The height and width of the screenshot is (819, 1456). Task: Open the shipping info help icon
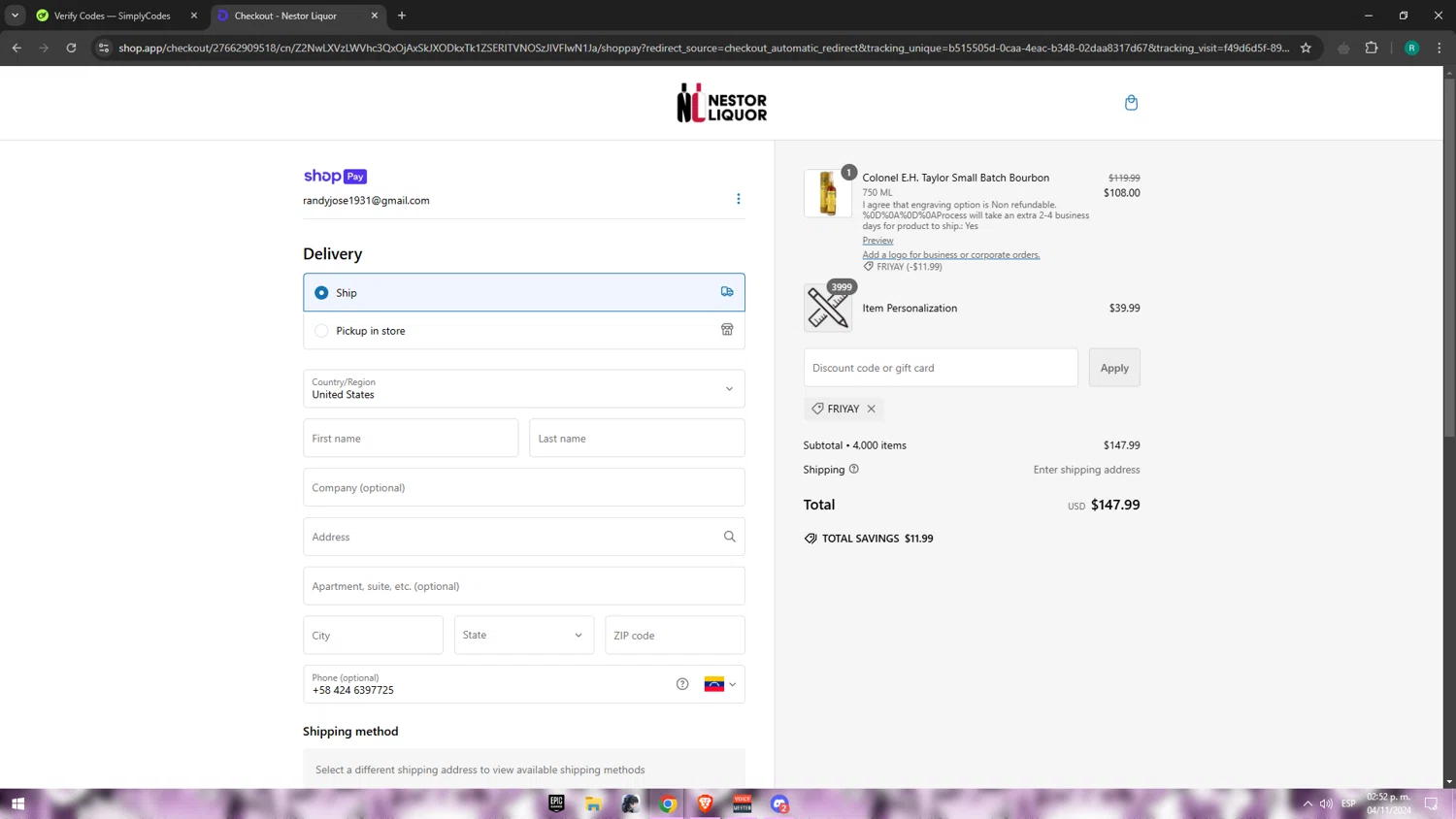point(854,469)
